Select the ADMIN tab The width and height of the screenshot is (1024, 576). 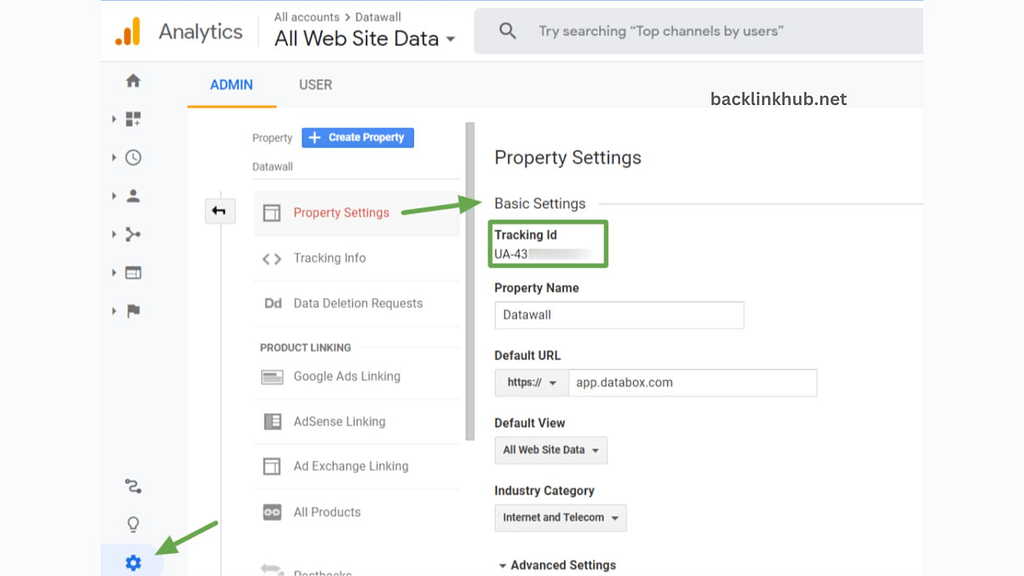click(x=231, y=85)
